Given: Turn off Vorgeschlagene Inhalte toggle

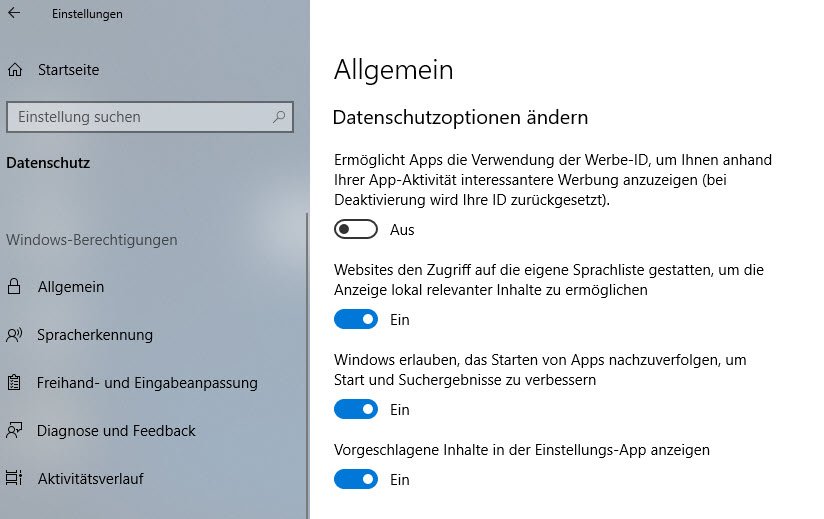Looking at the screenshot, I should (x=356, y=480).
